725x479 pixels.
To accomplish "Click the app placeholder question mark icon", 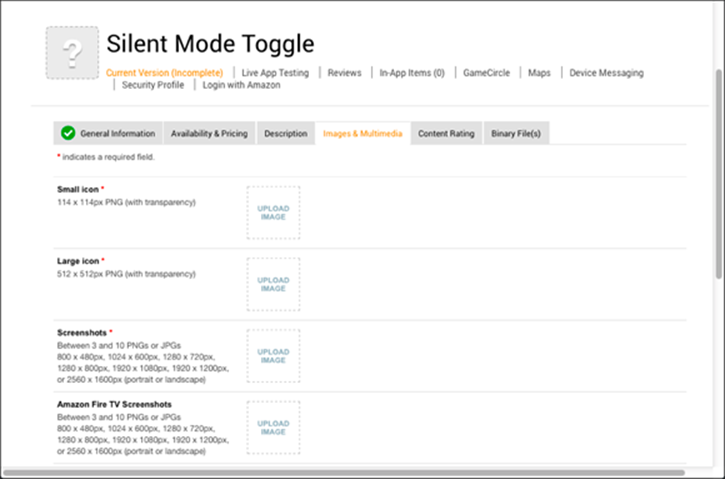I will point(72,53).
